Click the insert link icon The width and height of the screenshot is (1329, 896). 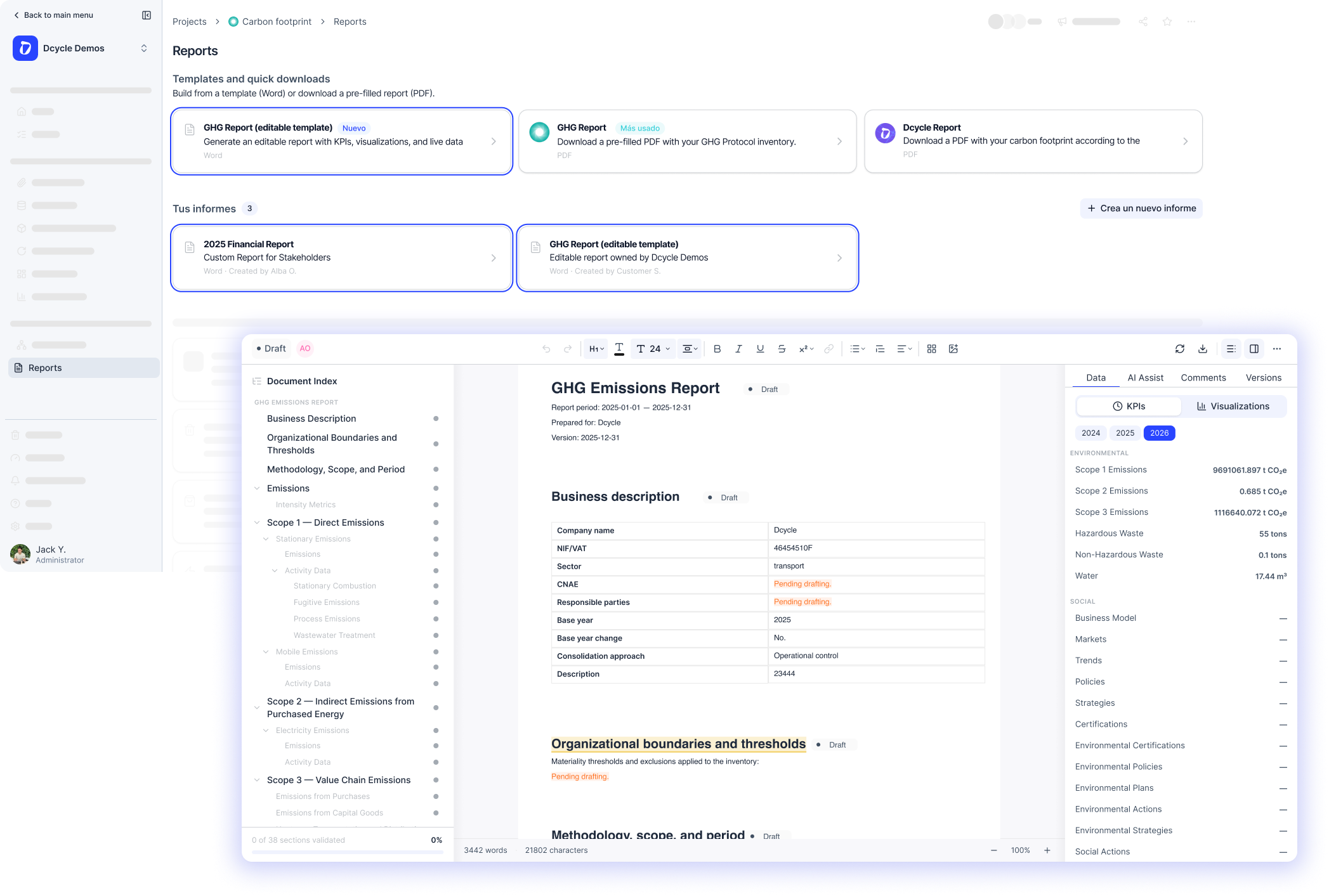(x=828, y=349)
